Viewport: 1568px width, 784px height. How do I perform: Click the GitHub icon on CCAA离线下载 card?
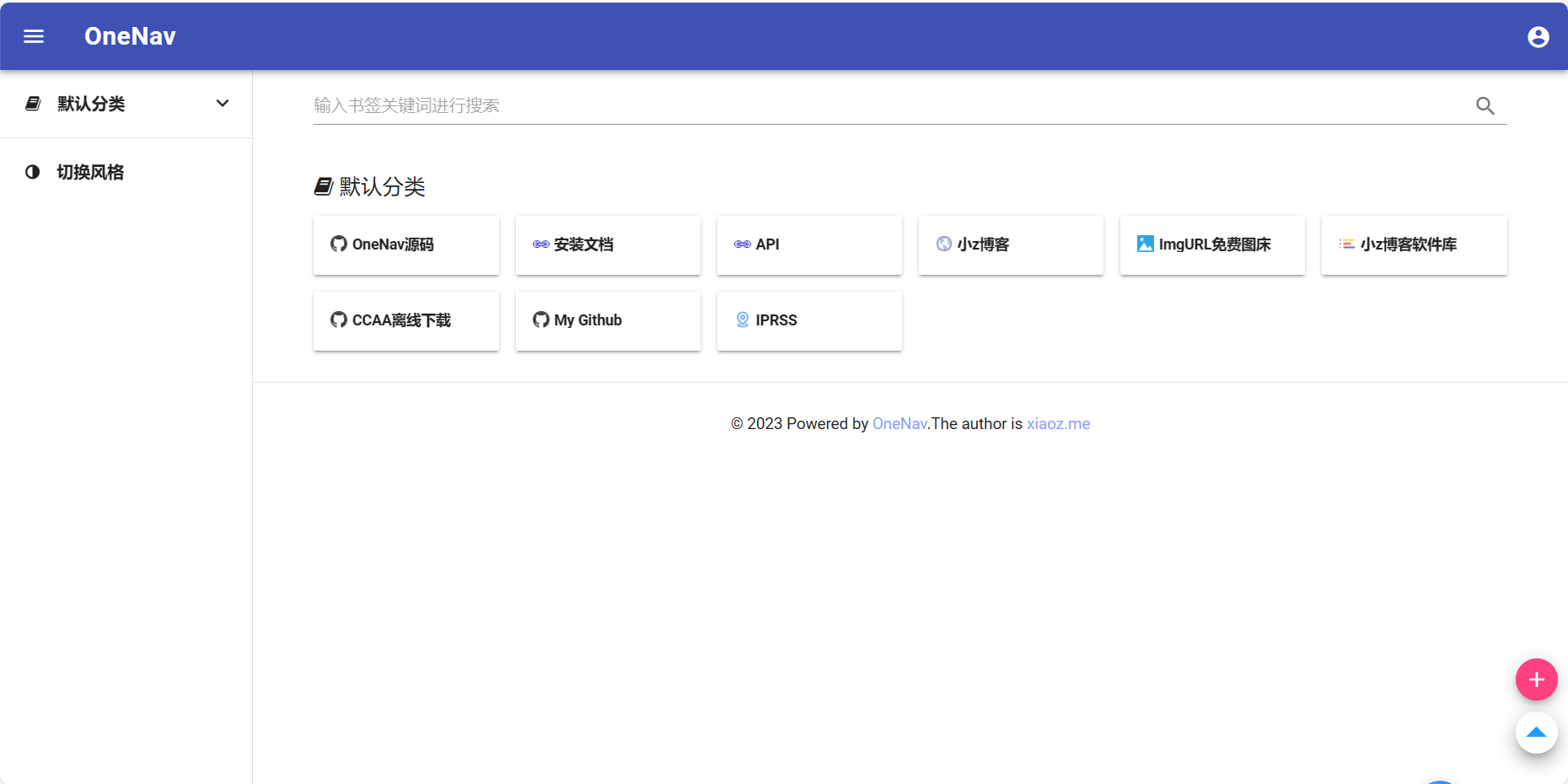coord(339,320)
